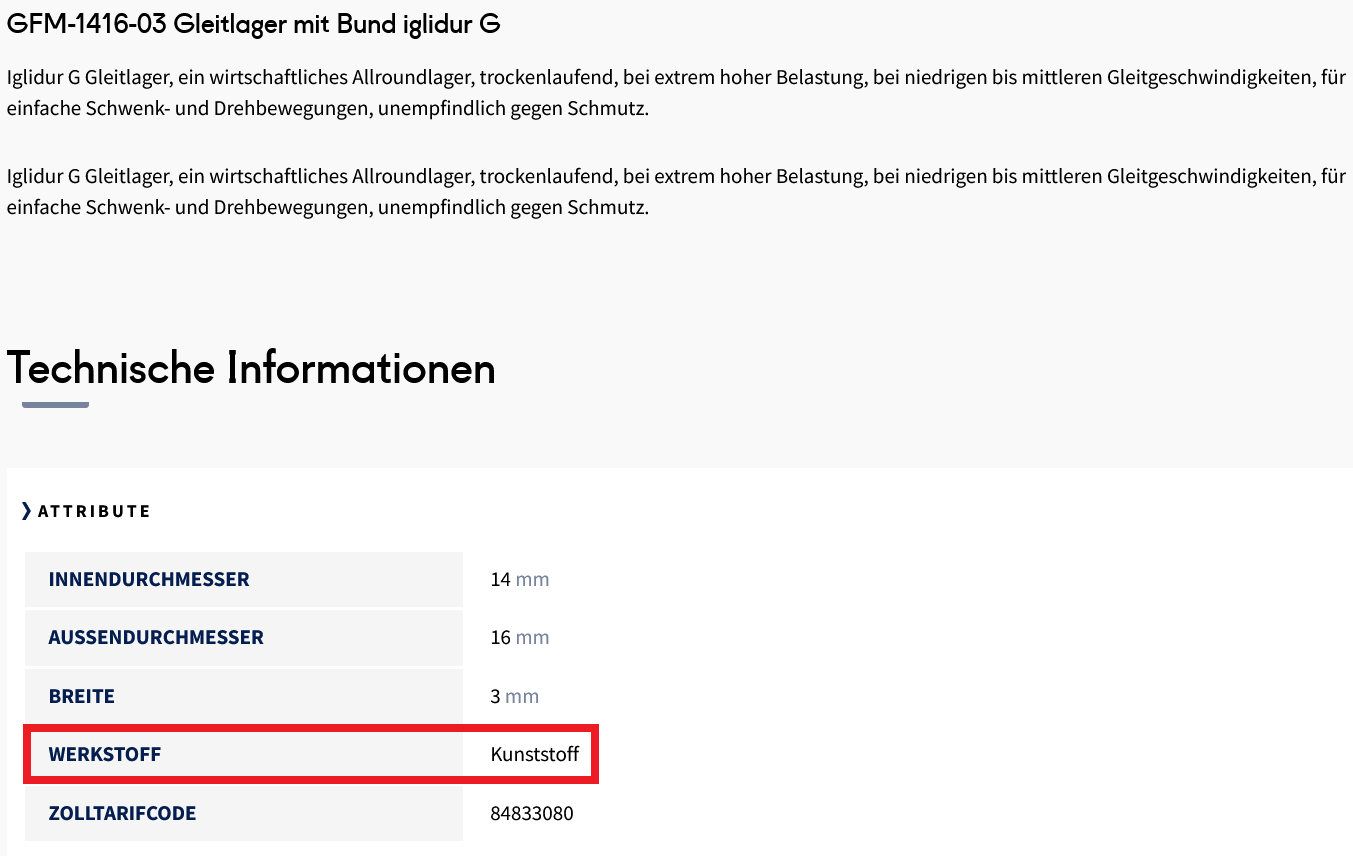Select the WERKSTOFF attribute label

point(105,754)
